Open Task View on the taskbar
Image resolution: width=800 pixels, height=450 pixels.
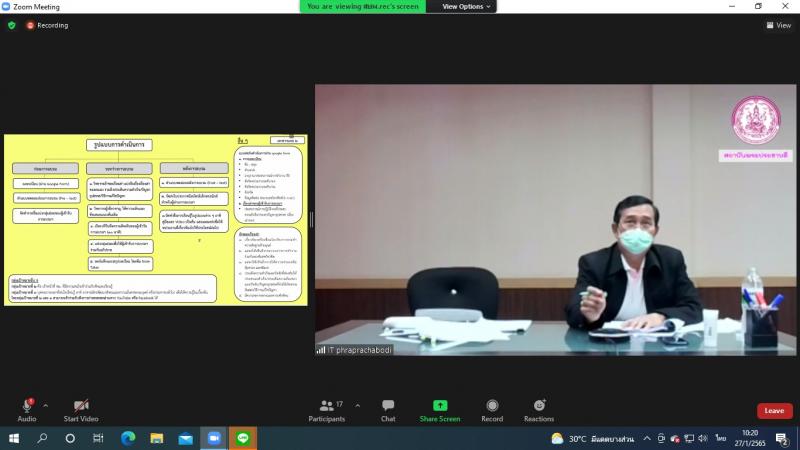98,438
